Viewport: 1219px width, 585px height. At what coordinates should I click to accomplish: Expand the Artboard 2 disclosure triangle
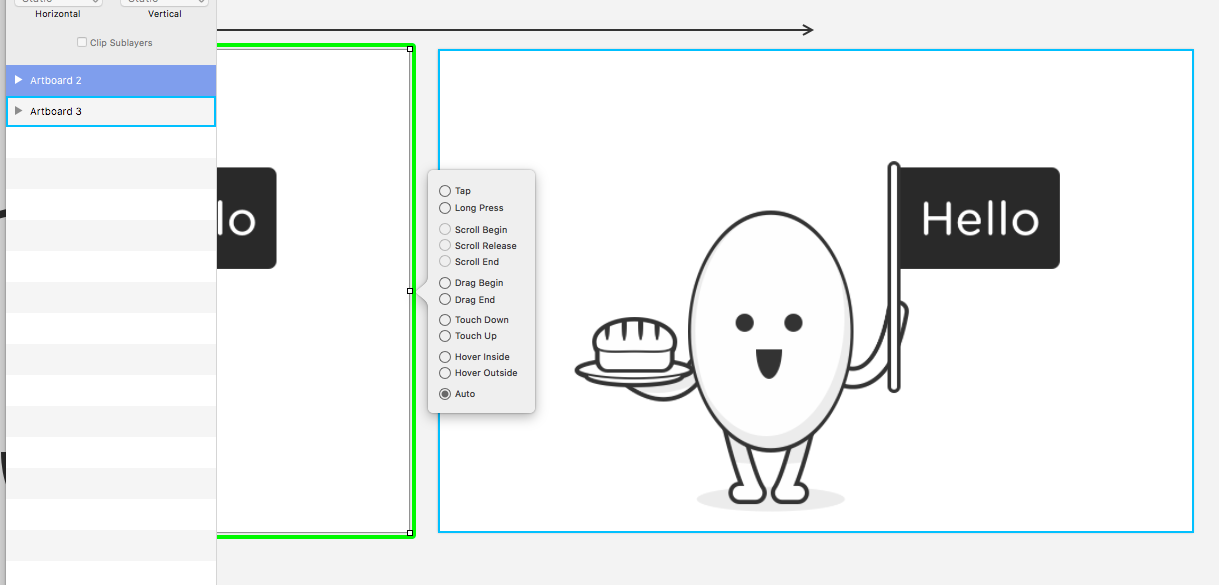tap(18, 80)
